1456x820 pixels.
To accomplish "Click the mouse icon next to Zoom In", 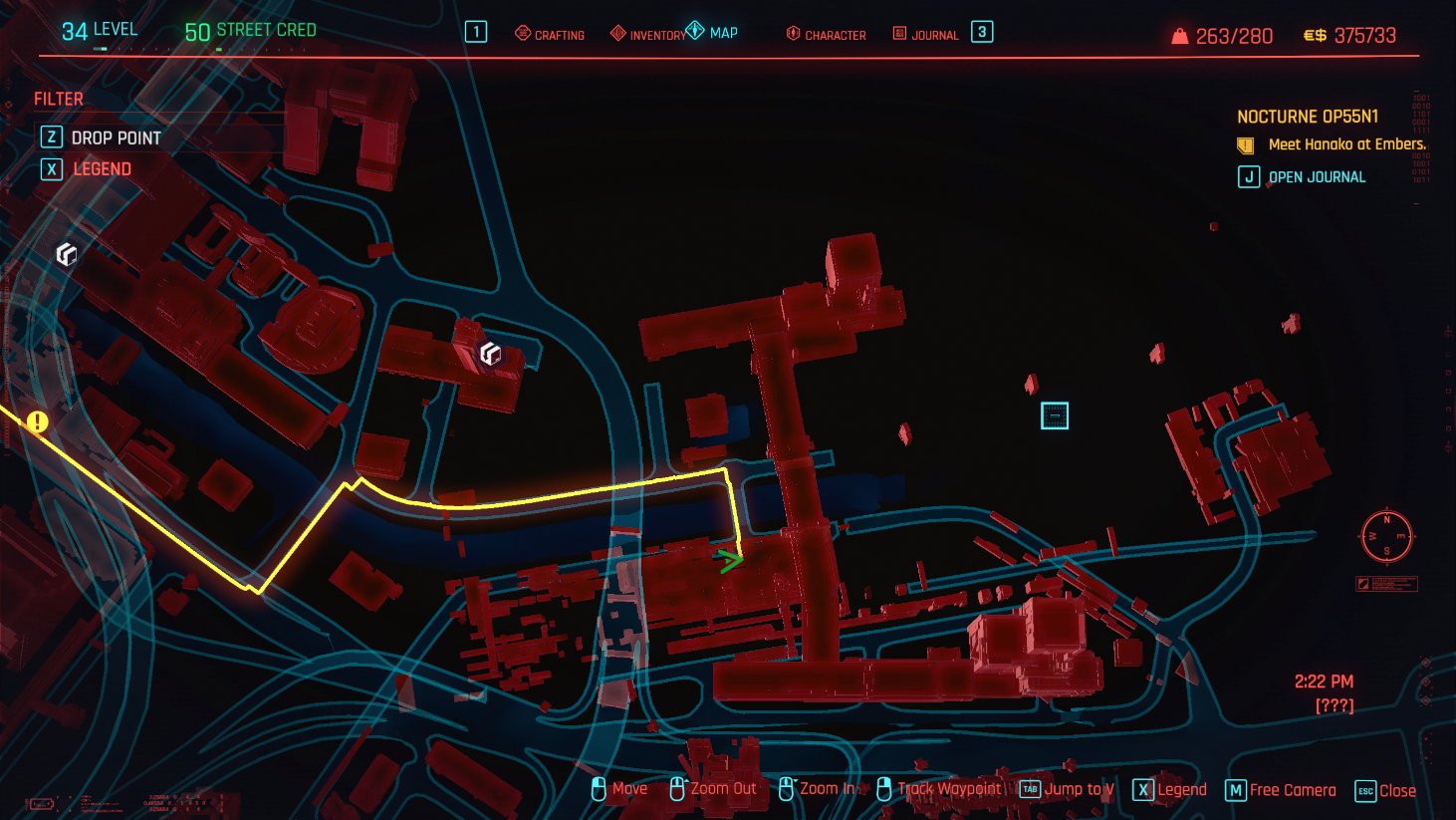I will 786,789.
